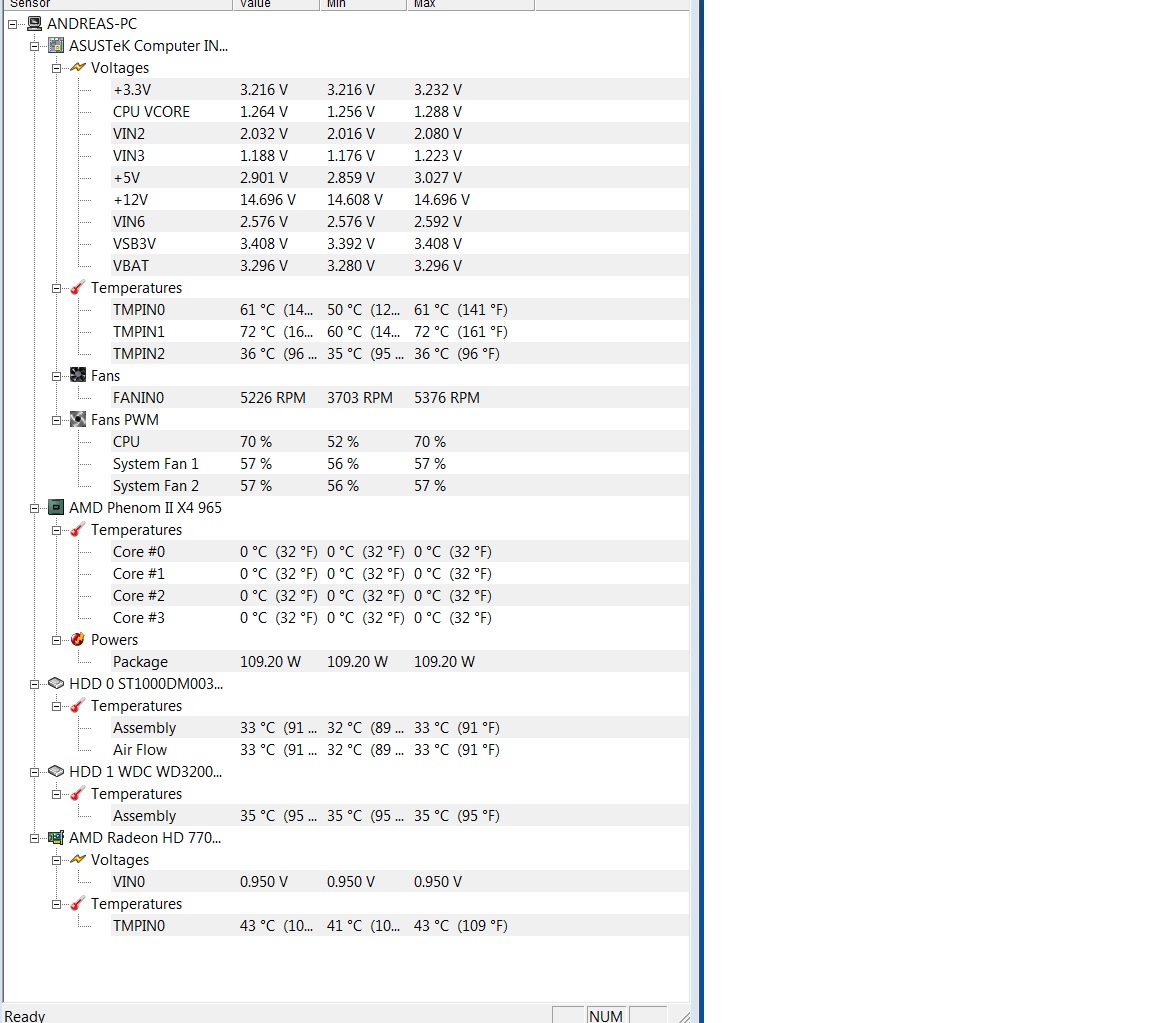Screen dimensions: 1152x1023
Task: Click the HDD 1 Temperatures thermometer icon
Action: tap(78, 794)
